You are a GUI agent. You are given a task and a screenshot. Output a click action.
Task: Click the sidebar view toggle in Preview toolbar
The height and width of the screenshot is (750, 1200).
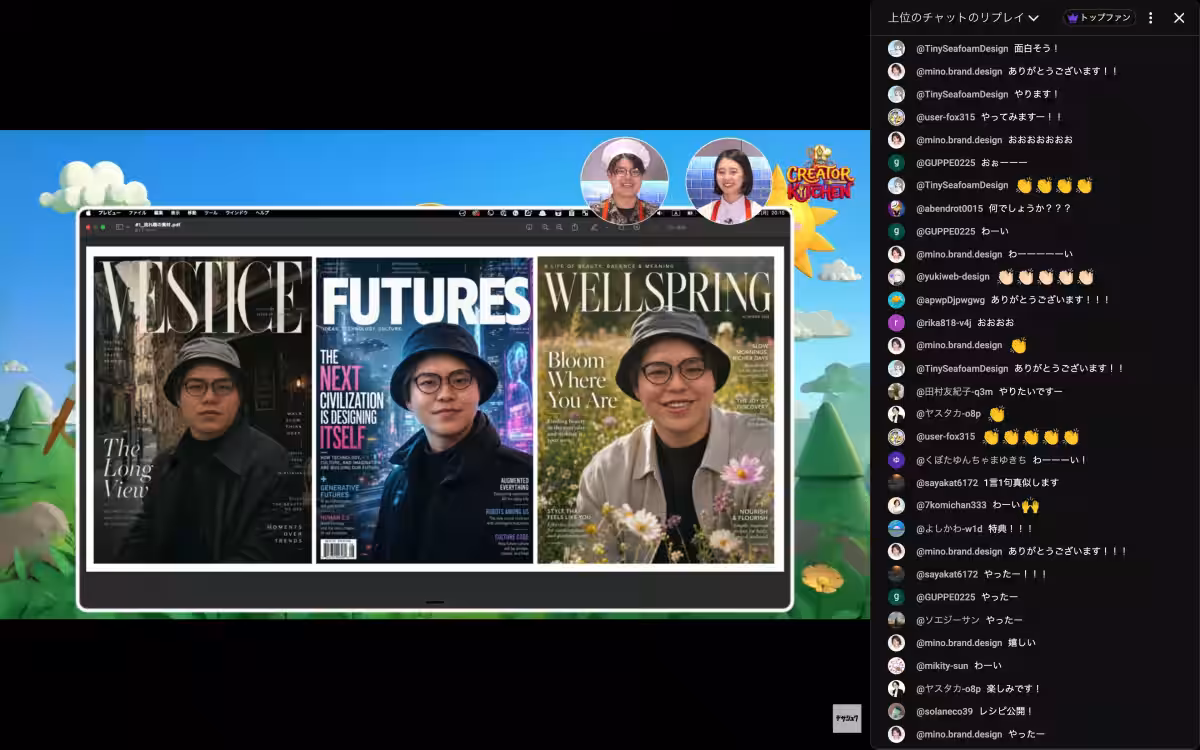(x=120, y=227)
